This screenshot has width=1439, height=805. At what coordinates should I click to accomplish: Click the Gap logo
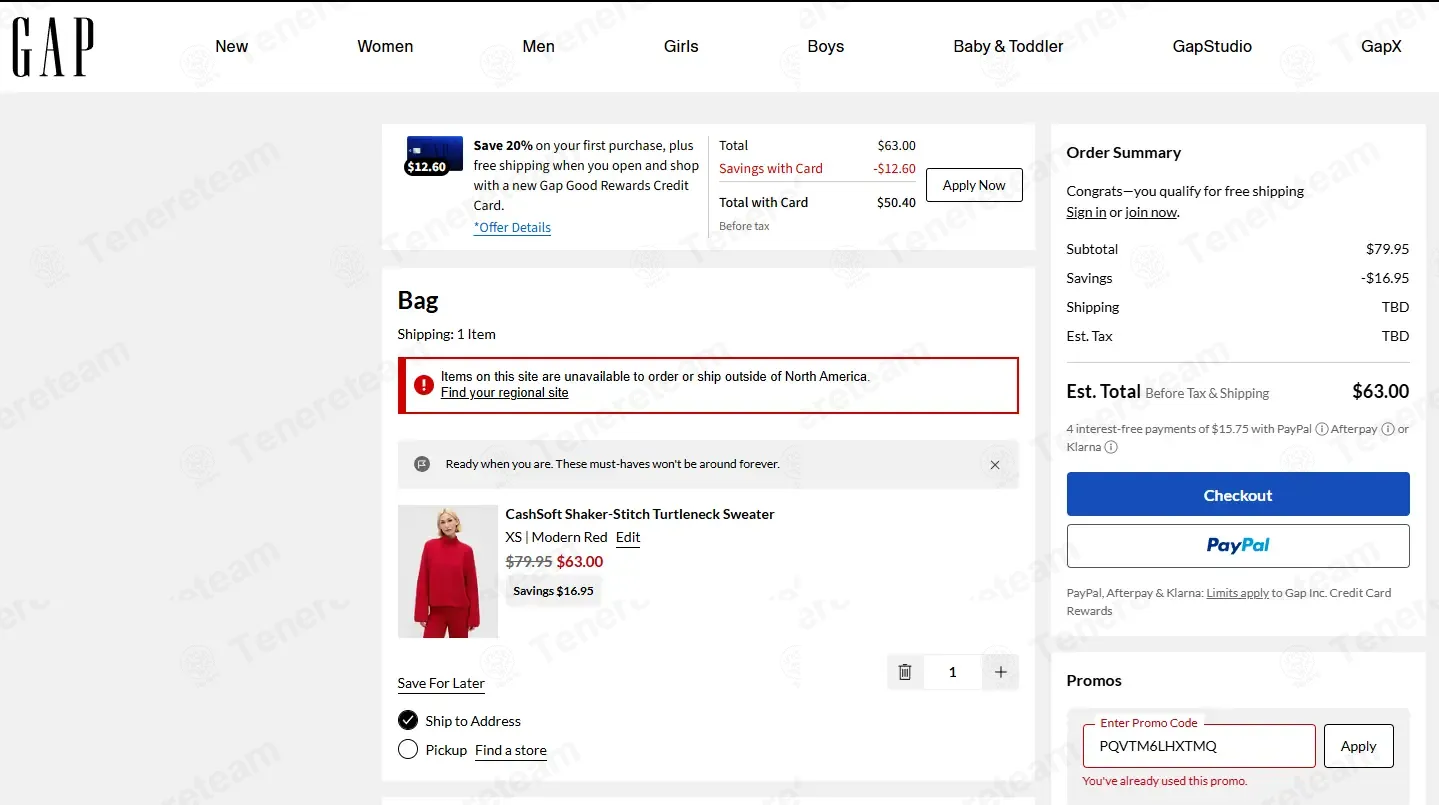tap(53, 47)
